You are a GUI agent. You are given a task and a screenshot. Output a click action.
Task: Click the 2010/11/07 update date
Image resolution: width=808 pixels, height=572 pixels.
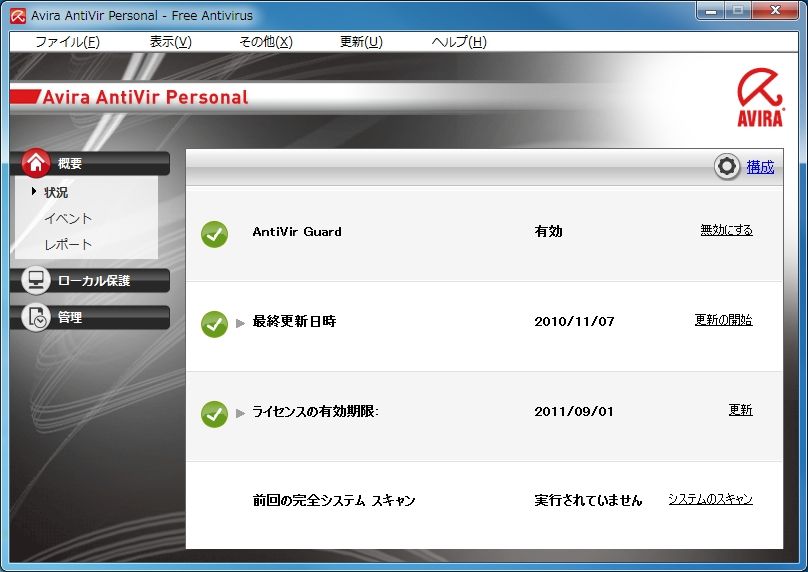[x=574, y=322]
